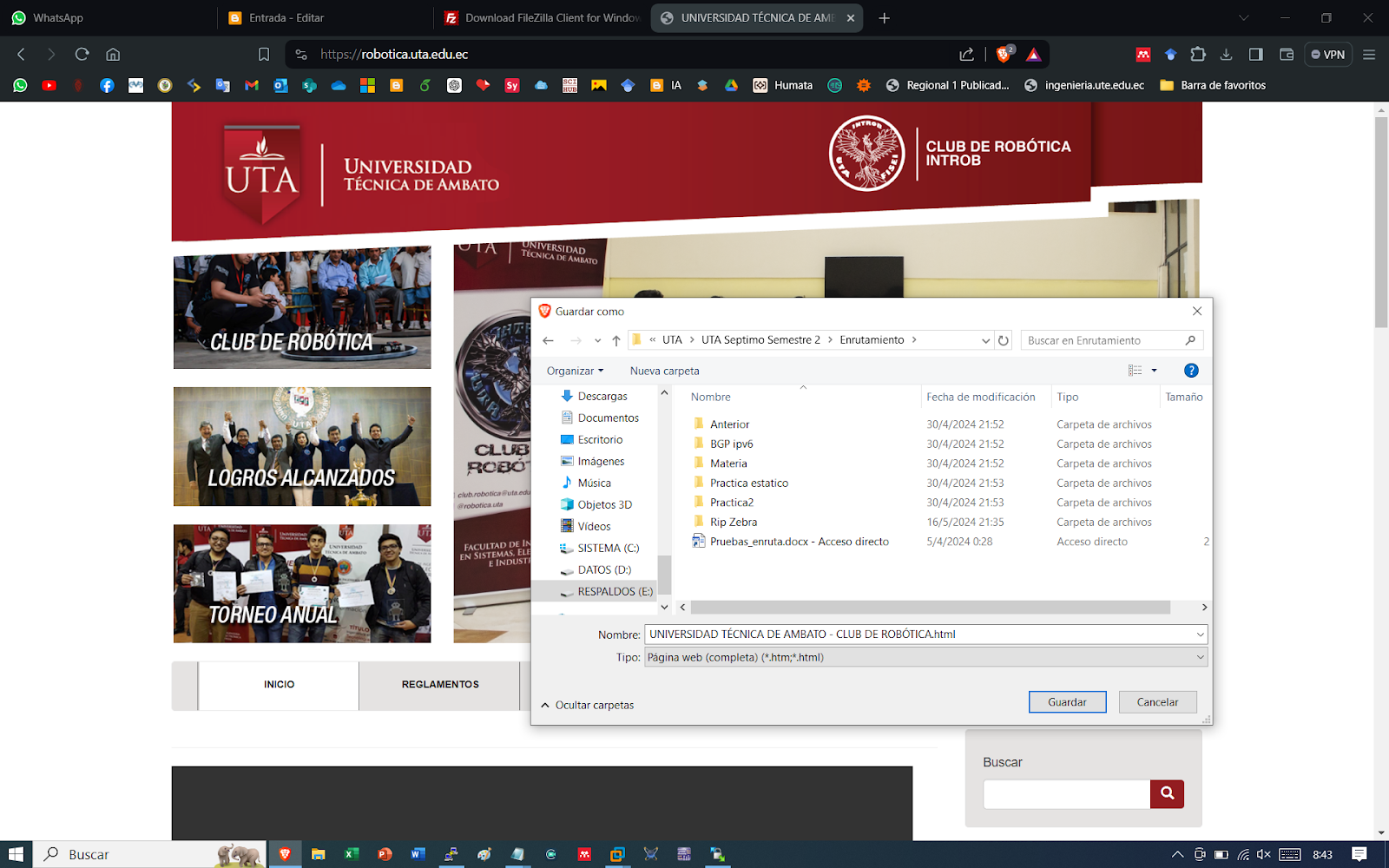The height and width of the screenshot is (868, 1389).
Task: Toggle the browser sidebar panel icon
Action: [x=1255, y=54]
